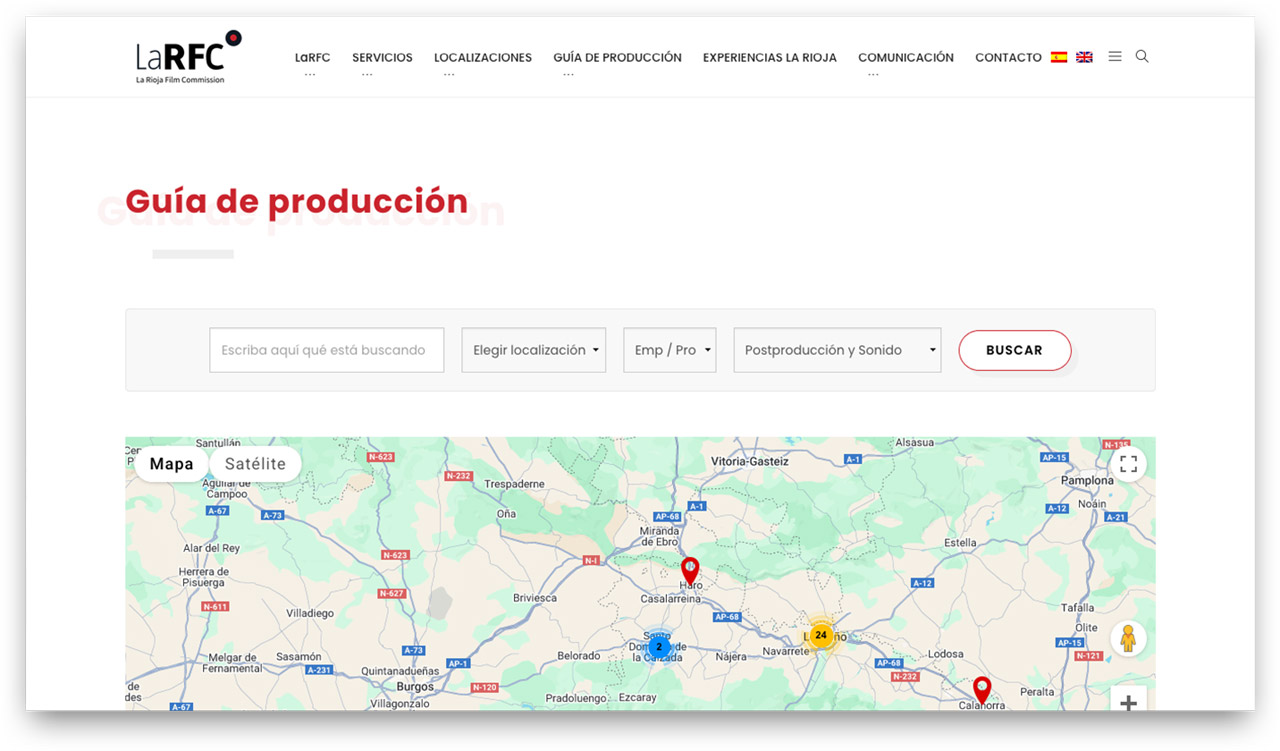Open the hamburger menu icon
The height and width of the screenshot is (751, 1280).
pyautogui.click(x=1114, y=57)
